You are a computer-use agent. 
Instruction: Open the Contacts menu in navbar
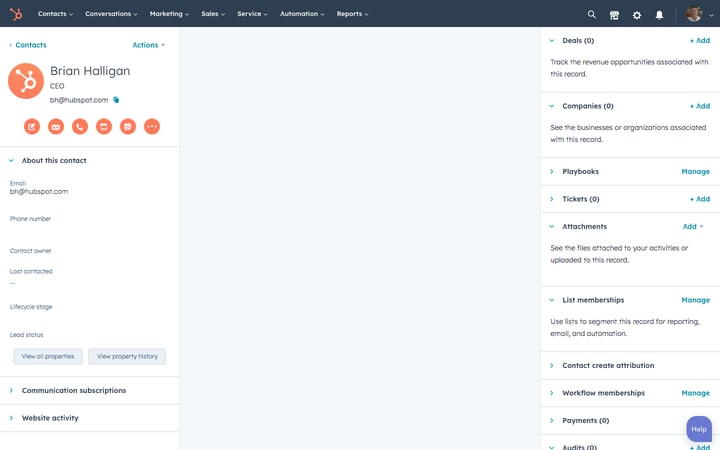click(x=55, y=14)
